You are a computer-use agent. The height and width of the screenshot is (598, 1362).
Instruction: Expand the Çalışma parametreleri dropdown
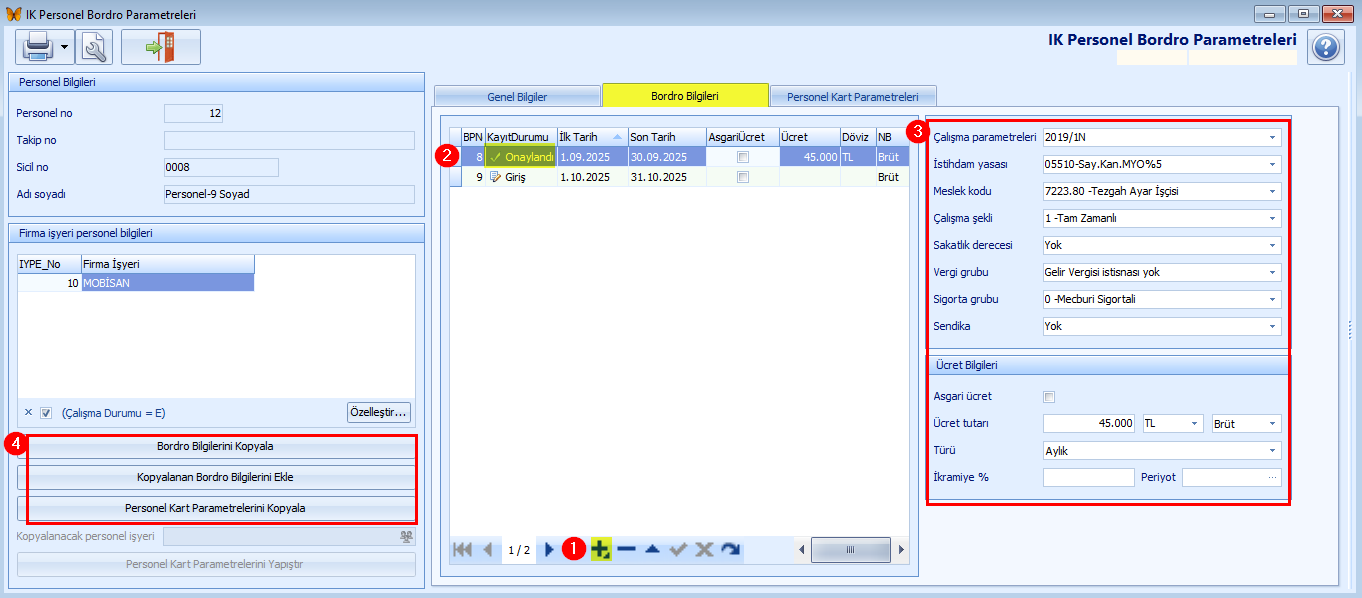pyautogui.click(x=1273, y=137)
